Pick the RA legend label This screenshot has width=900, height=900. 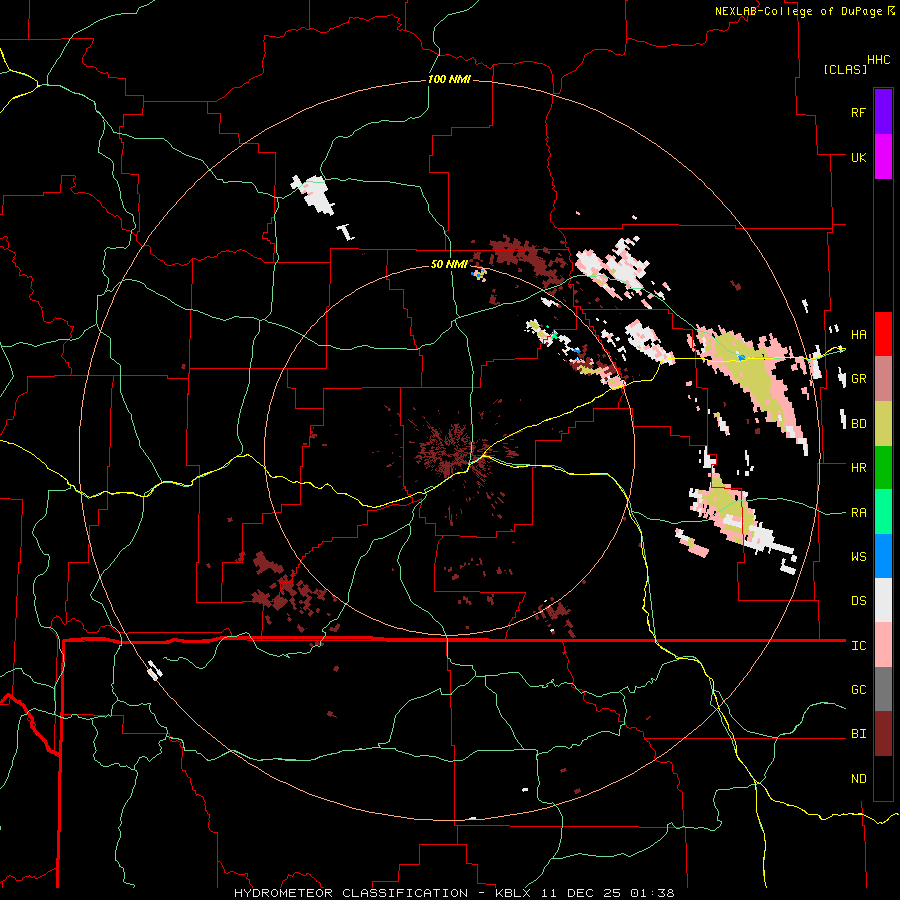tap(858, 513)
